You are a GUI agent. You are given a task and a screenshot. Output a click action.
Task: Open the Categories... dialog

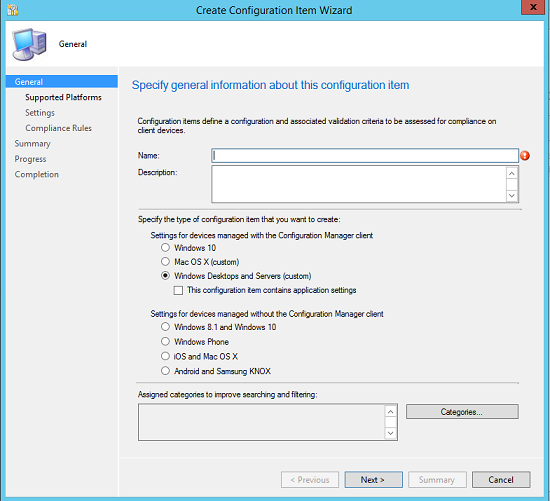click(x=462, y=412)
